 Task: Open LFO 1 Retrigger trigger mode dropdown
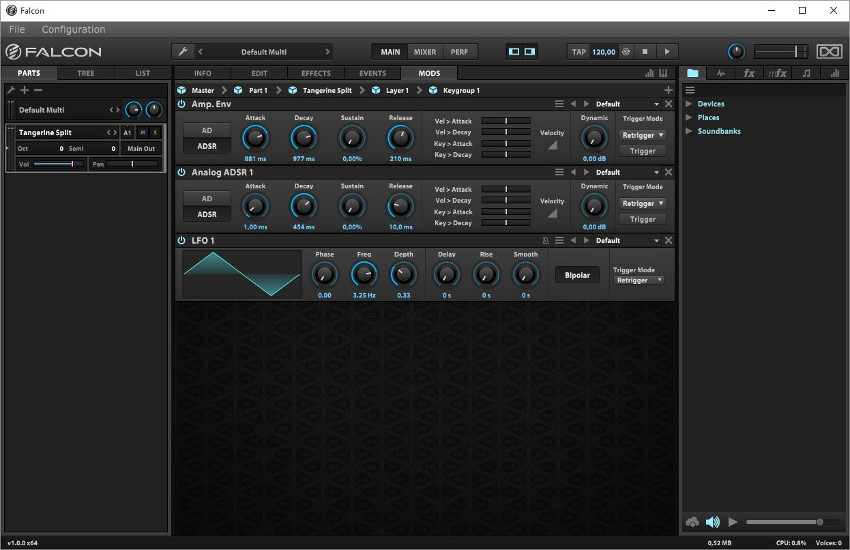(639, 280)
